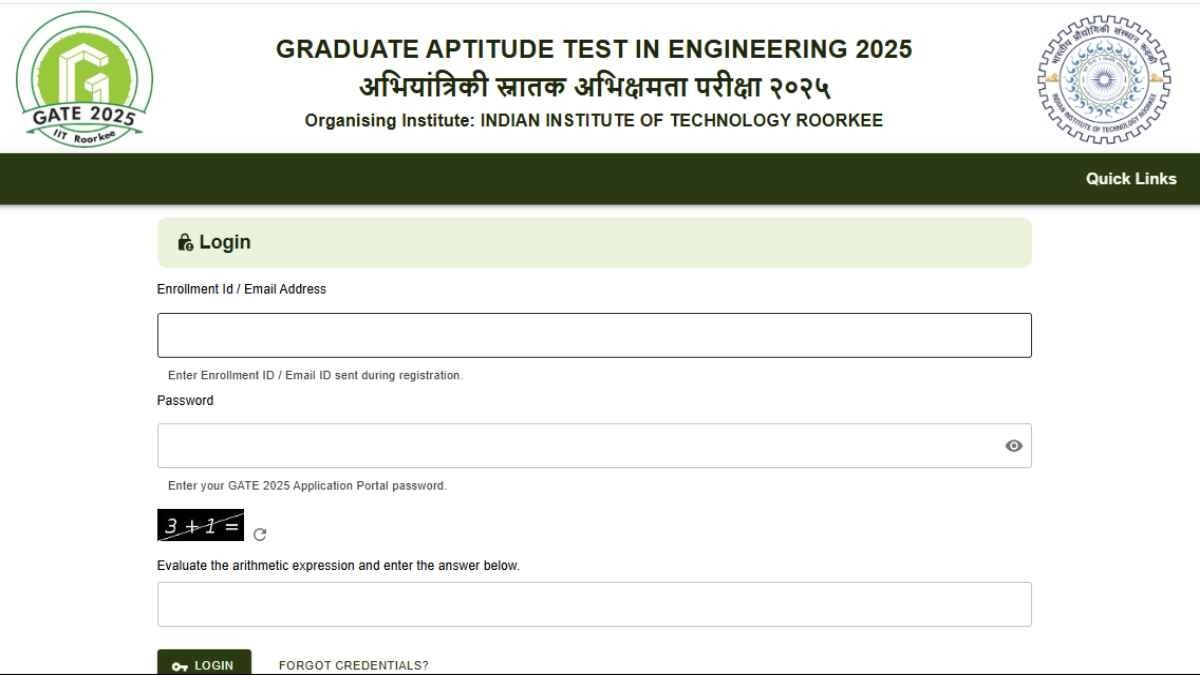1200x675 pixels.
Task: Click the enrollment helper text below the field
Action: [x=313, y=375]
